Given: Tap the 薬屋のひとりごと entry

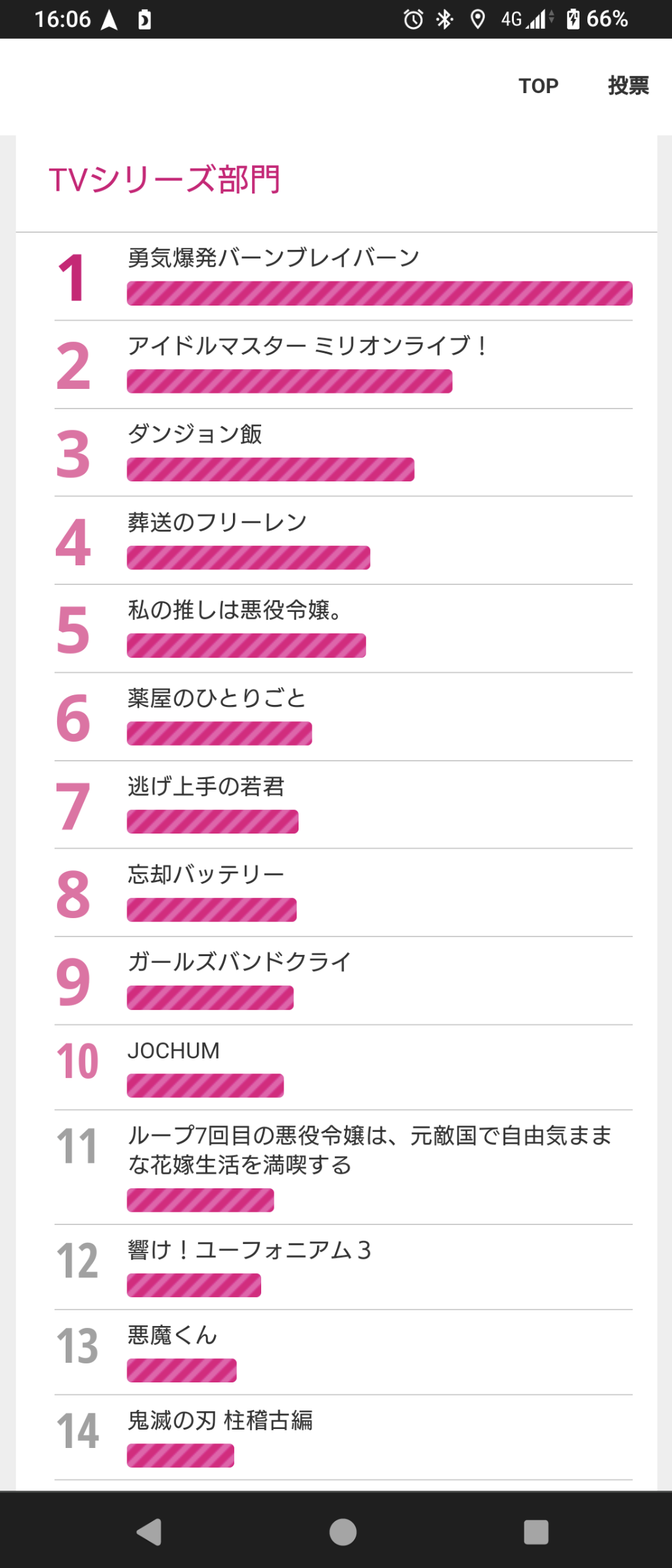Looking at the screenshot, I should [217, 698].
